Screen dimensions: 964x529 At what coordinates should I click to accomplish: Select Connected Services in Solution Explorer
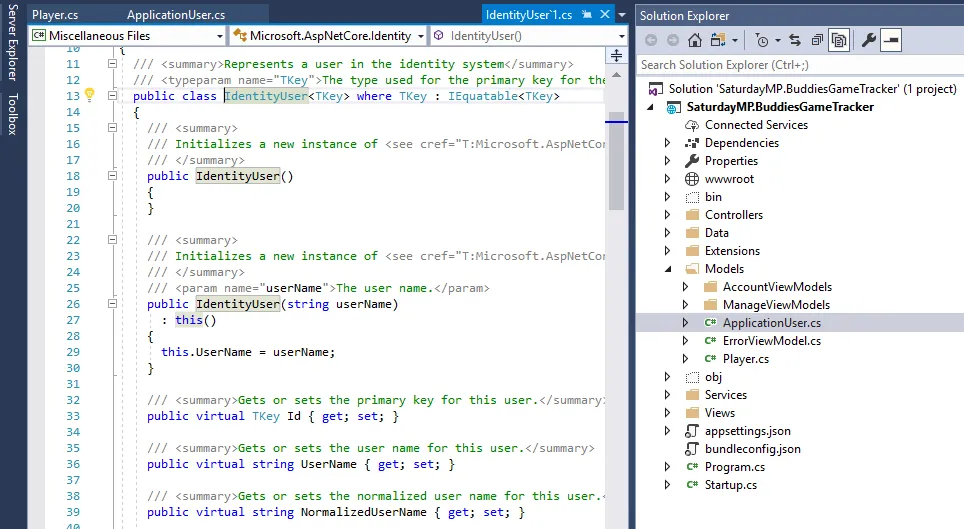coord(756,125)
